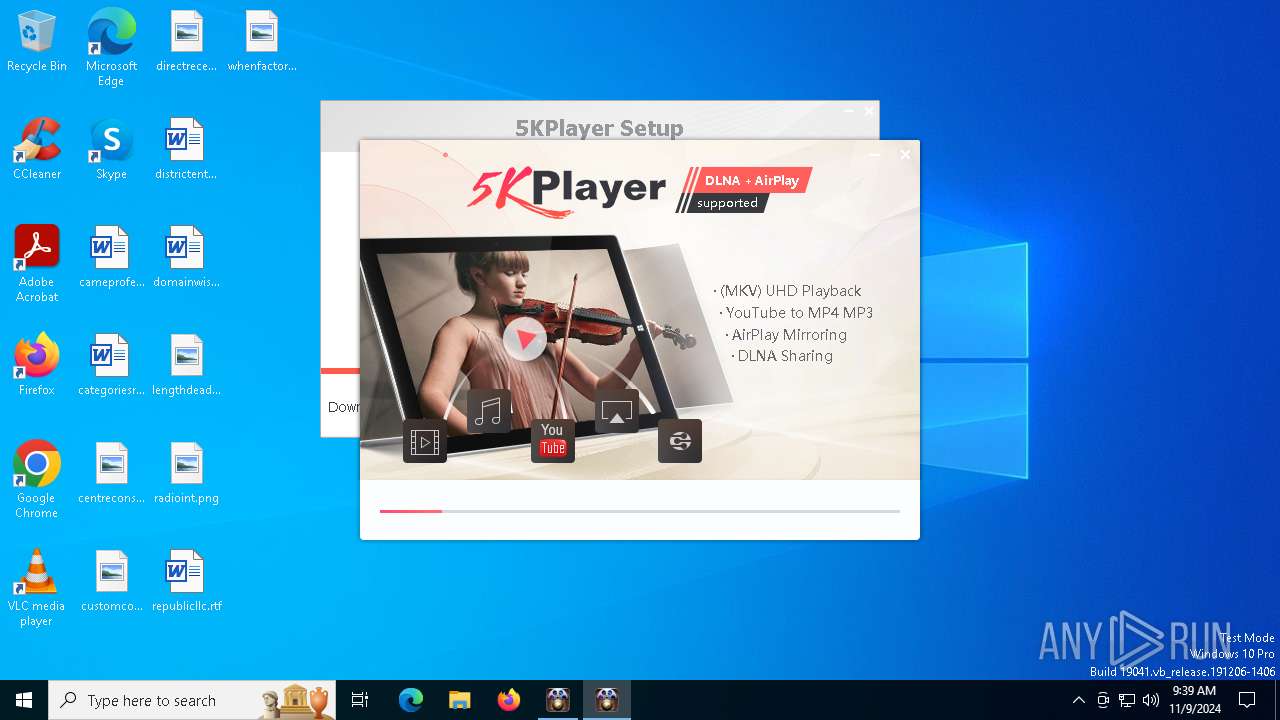Click the YouTube icon in 5KPlayer splash

(x=553, y=441)
